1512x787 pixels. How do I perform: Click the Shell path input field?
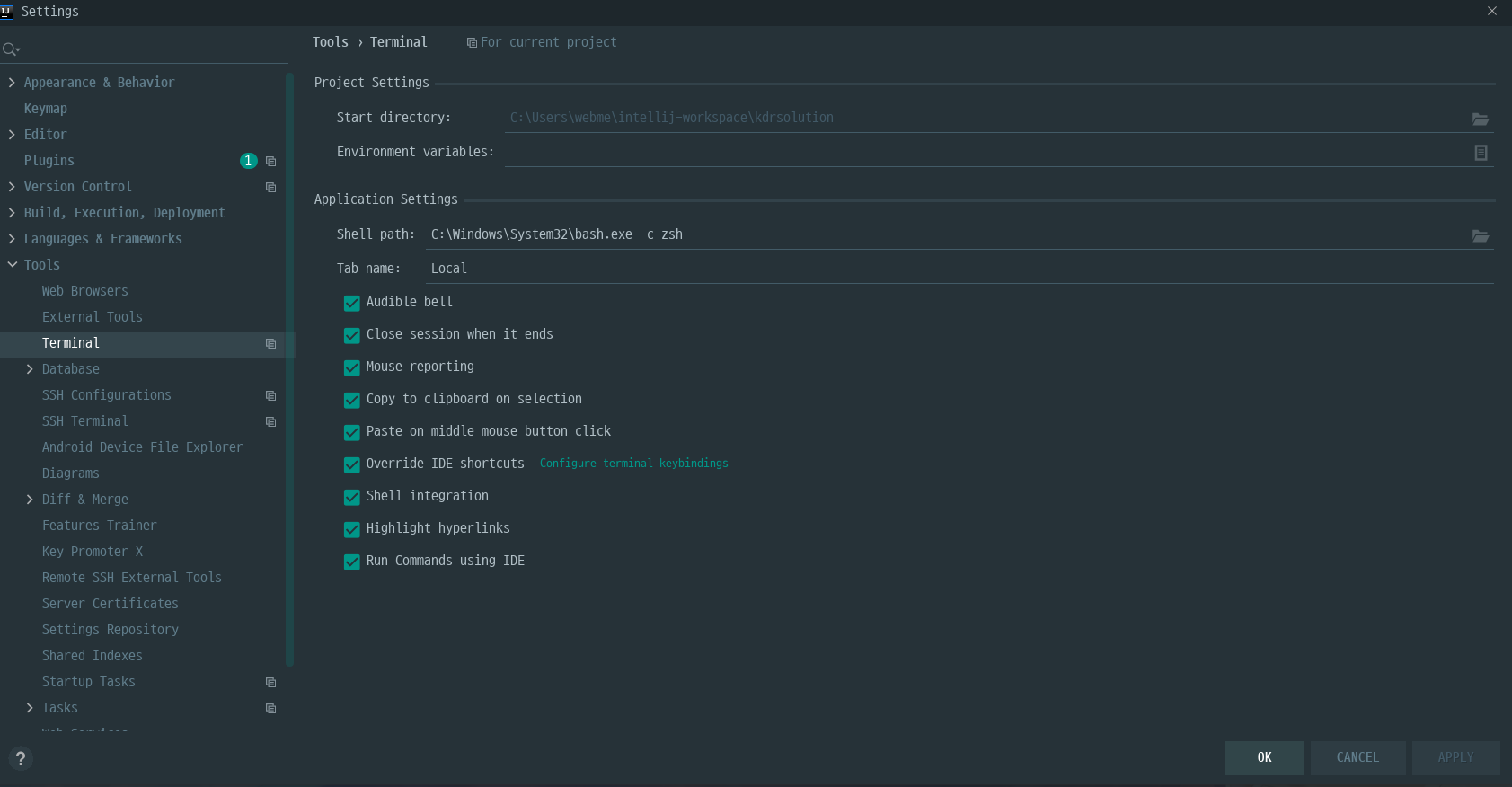tap(948, 234)
